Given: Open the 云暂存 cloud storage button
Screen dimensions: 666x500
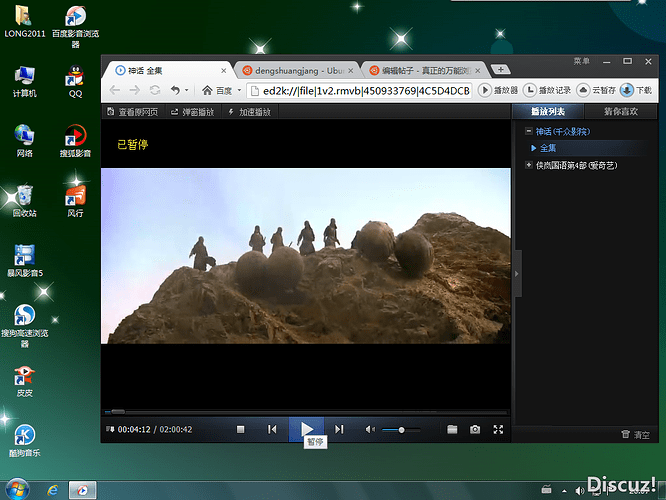Looking at the screenshot, I should tap(596, 90).
